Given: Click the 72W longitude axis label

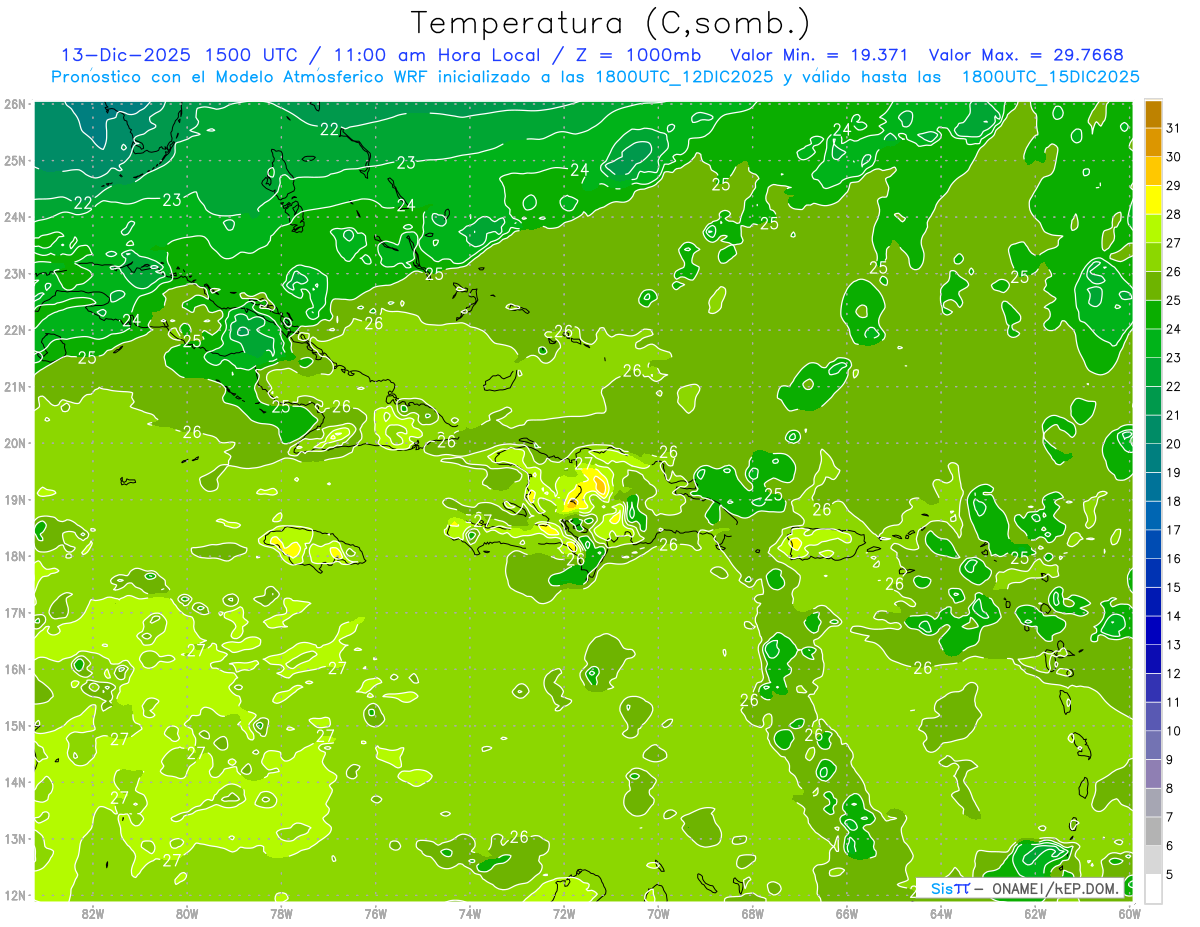Looking at the screenshot, I should tap(564, 913).
